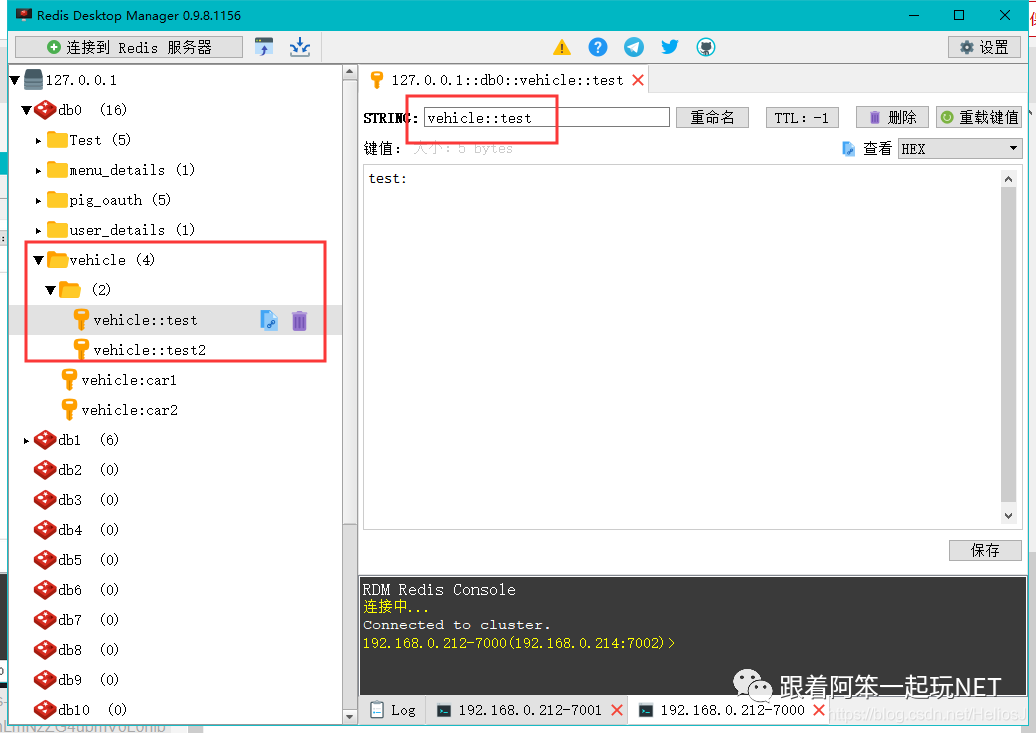This screenshot has width=1036, height=733.
Task: Open the yellow warning triangle icon
Action: click(x=562, y=47)
